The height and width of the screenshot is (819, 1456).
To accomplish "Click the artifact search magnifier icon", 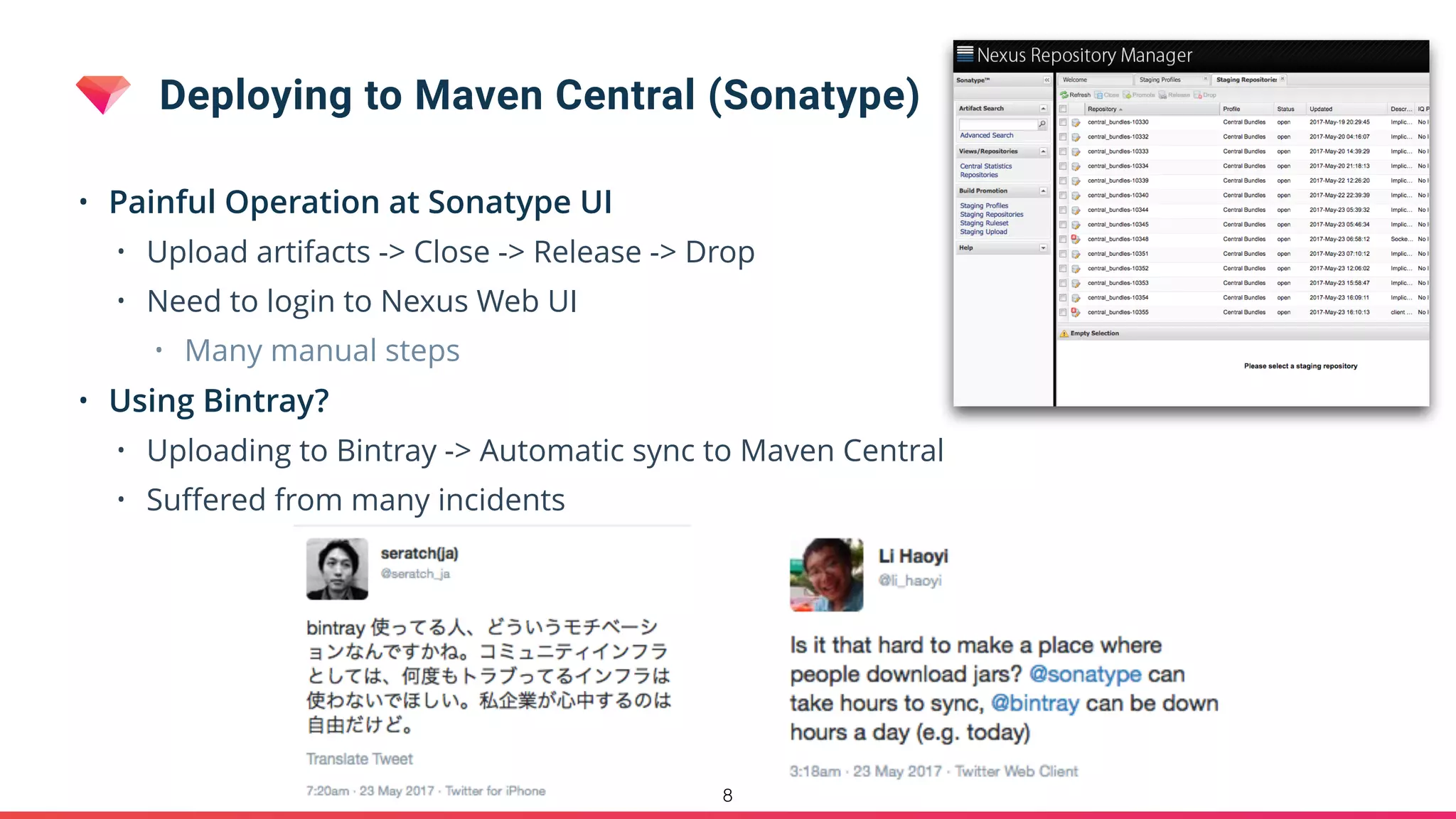I will click(x=1042, y=124).
